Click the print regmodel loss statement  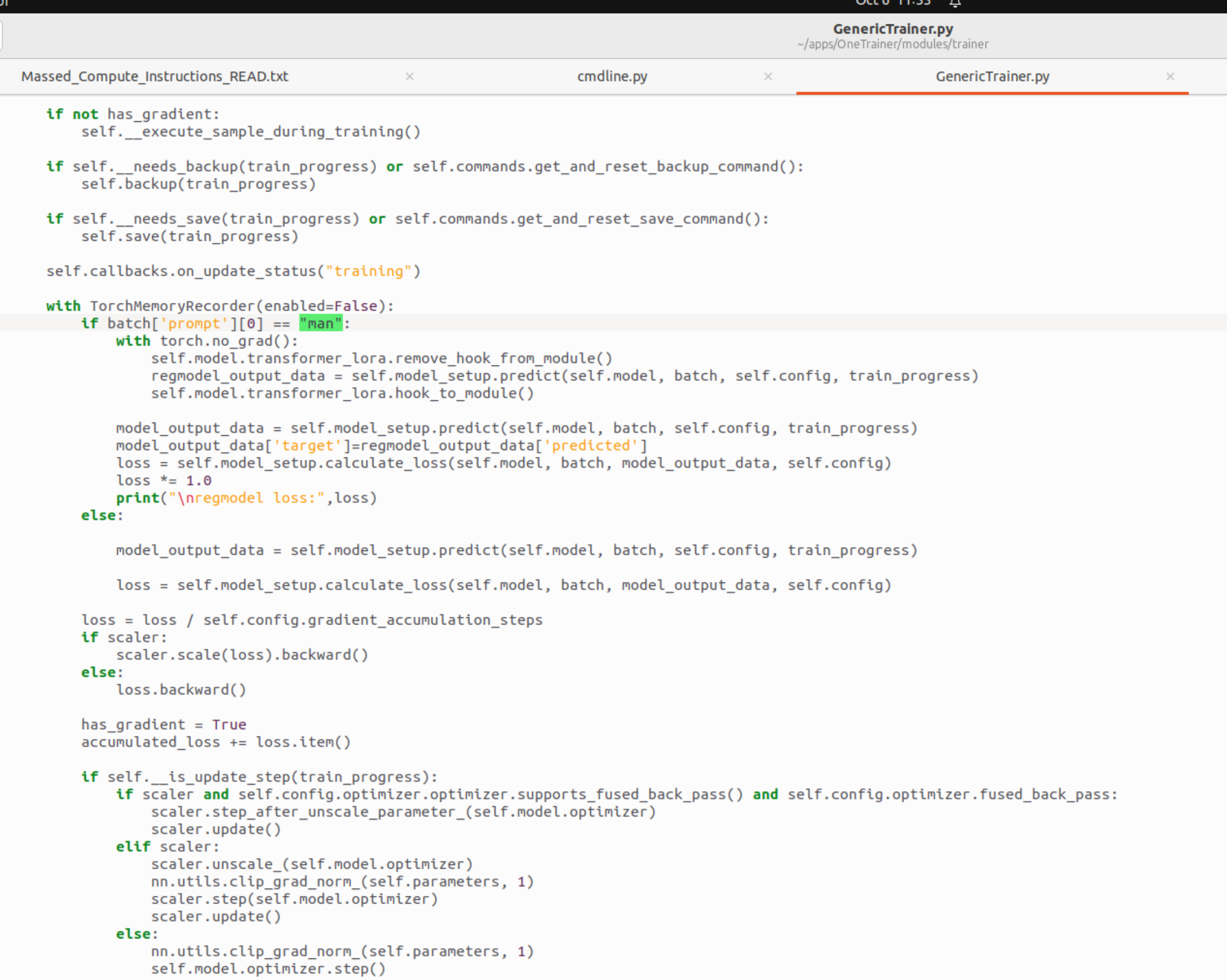point(246,498)
